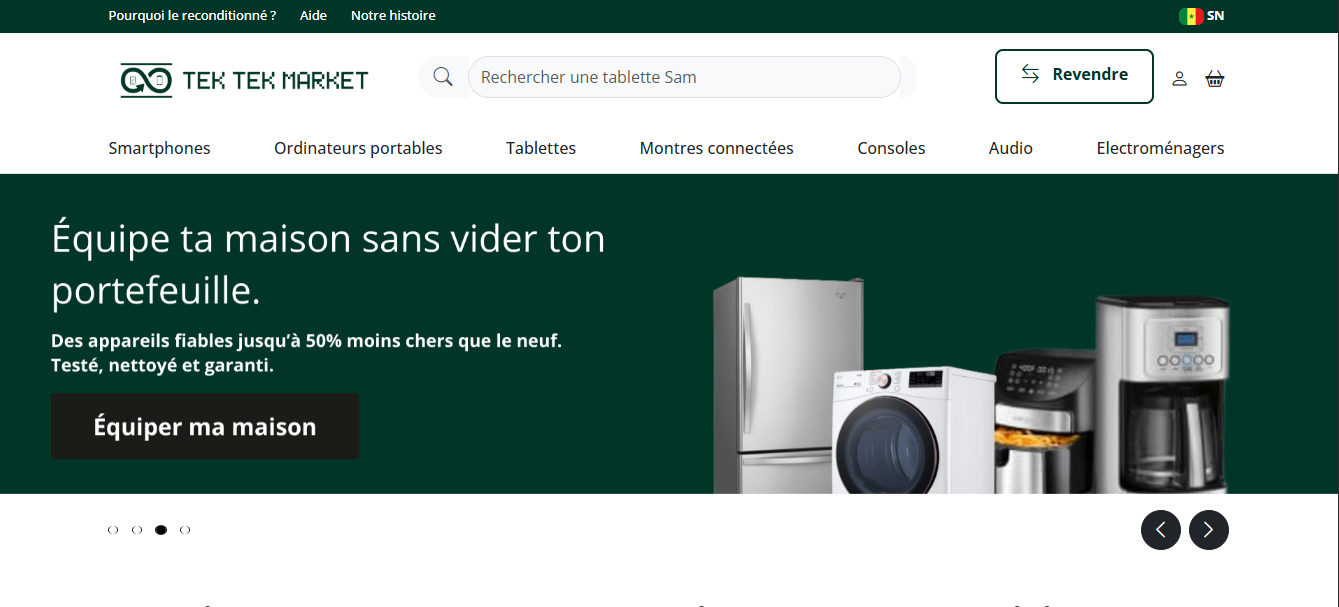Click the search magnifier icon
The image size is (1339, 607).
pyautogui.click(x=443, y=77)
